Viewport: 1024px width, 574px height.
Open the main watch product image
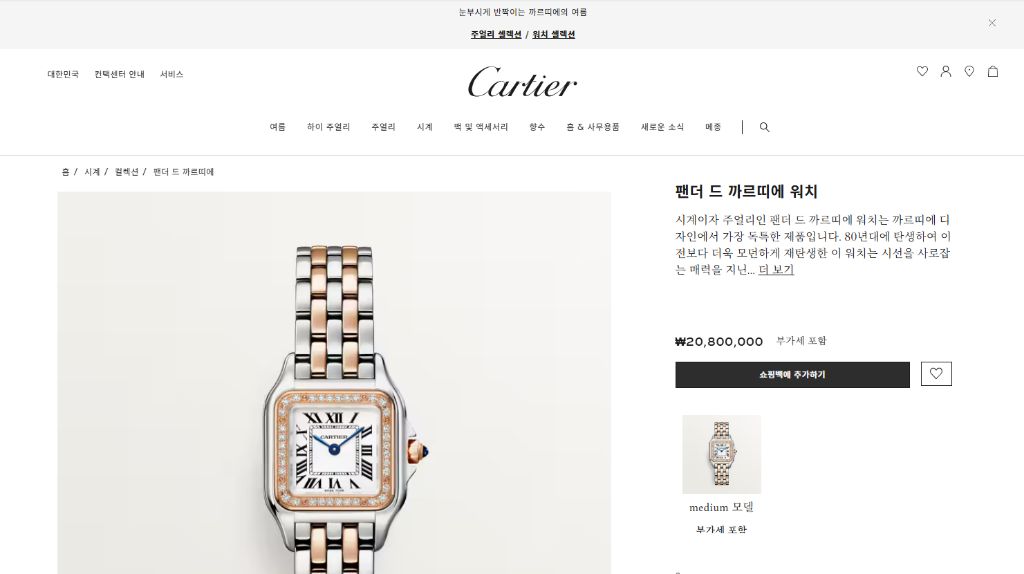click(334, 383)
